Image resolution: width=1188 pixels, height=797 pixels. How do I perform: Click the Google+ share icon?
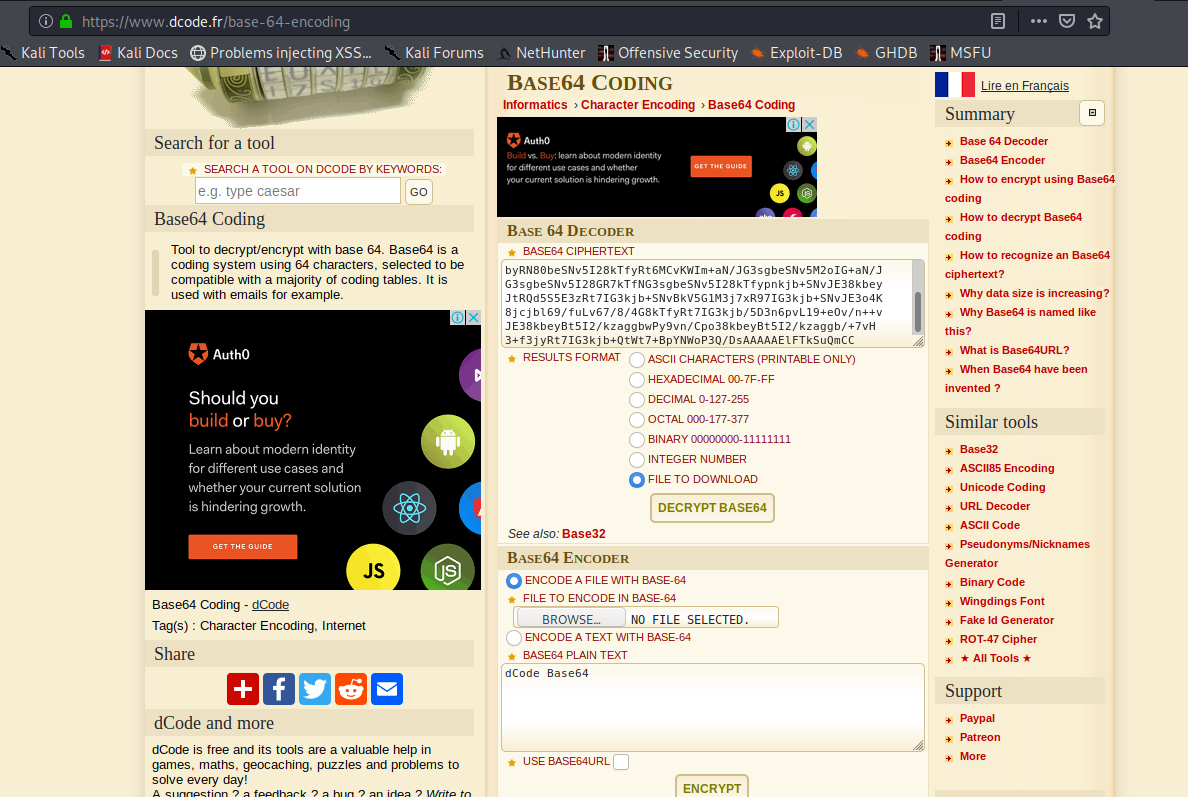[242, 688]
